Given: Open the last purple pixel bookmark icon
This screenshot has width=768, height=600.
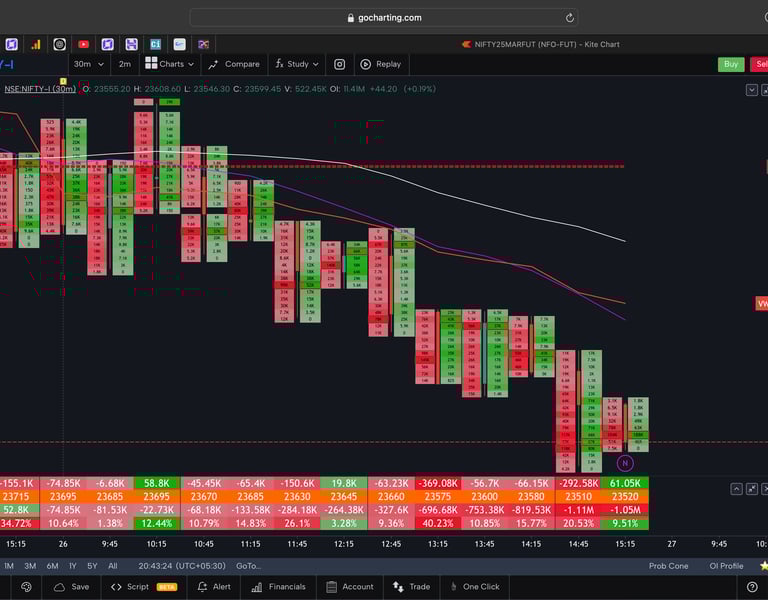Looking at the screenshot, I should tap(204, 45).
